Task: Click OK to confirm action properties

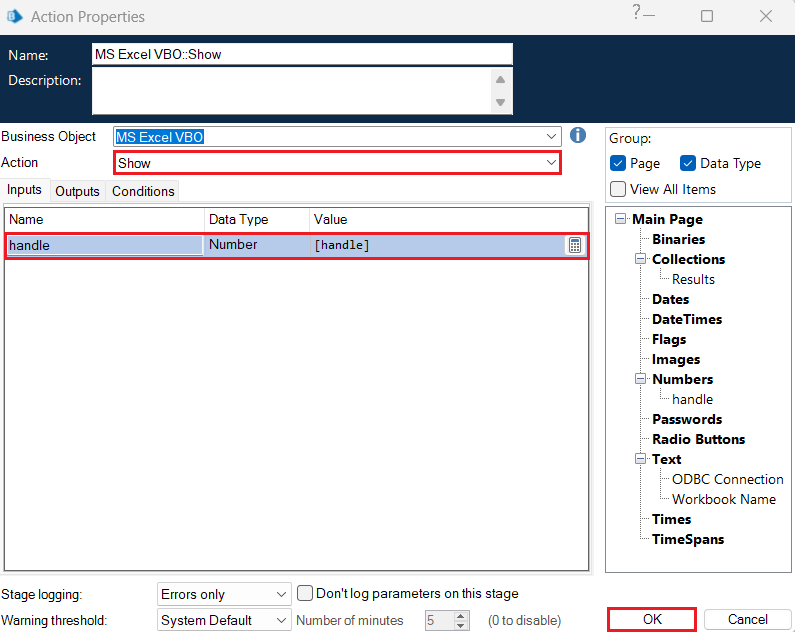Action: pyautogui.click(x=652, y=620)
